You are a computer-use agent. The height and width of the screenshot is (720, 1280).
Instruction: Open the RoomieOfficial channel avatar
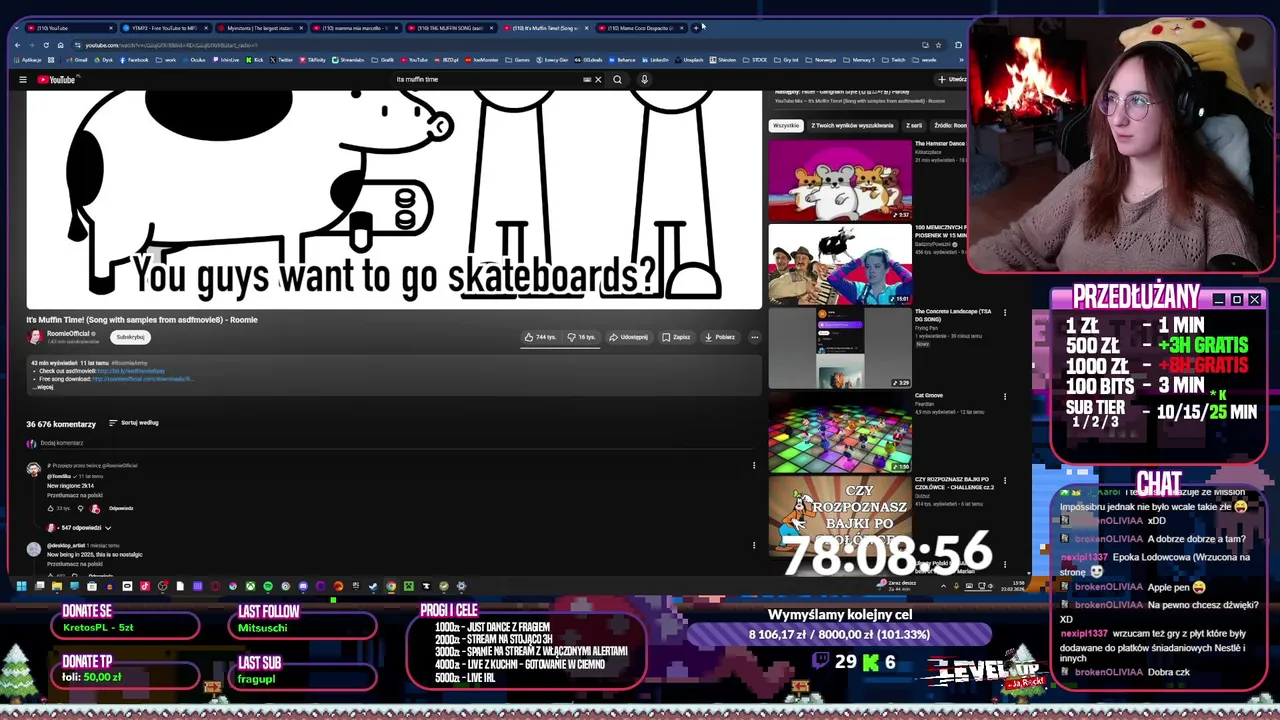click(x=35, y=337)
